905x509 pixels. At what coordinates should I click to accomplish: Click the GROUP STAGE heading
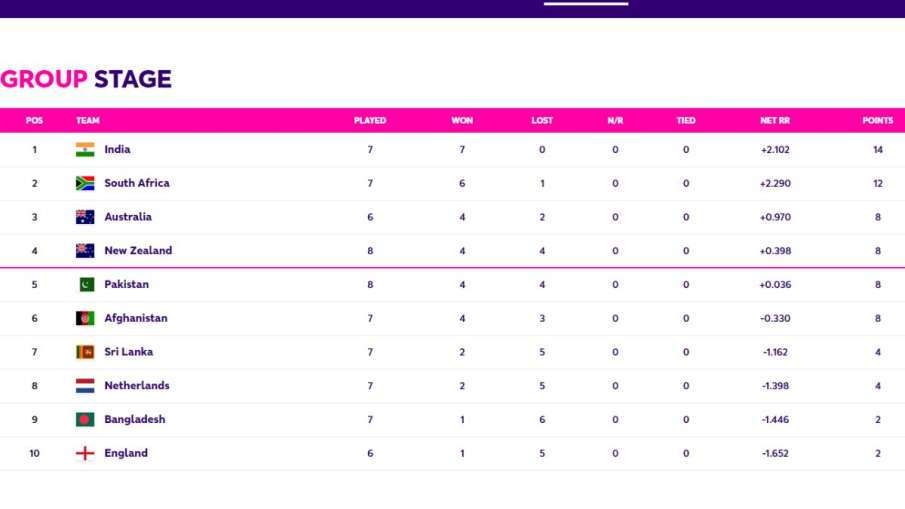pos(86,79)
